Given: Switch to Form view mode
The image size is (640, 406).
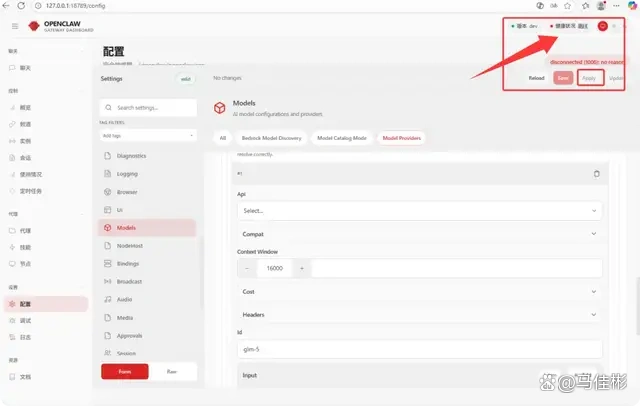Looking at the screenshot, I should [x=125, y=371].
